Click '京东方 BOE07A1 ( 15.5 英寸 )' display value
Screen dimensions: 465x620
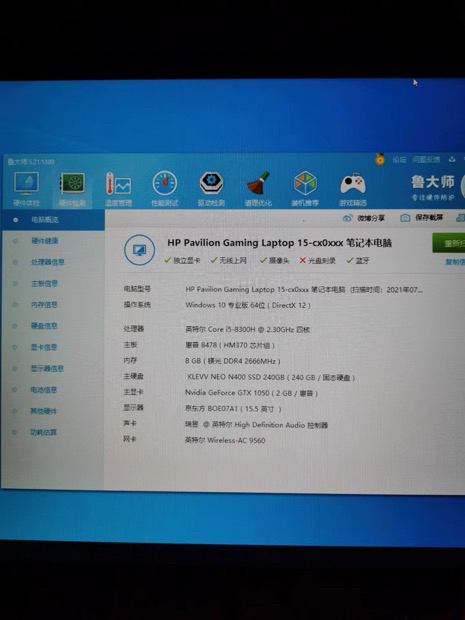[x=233, y=409]
